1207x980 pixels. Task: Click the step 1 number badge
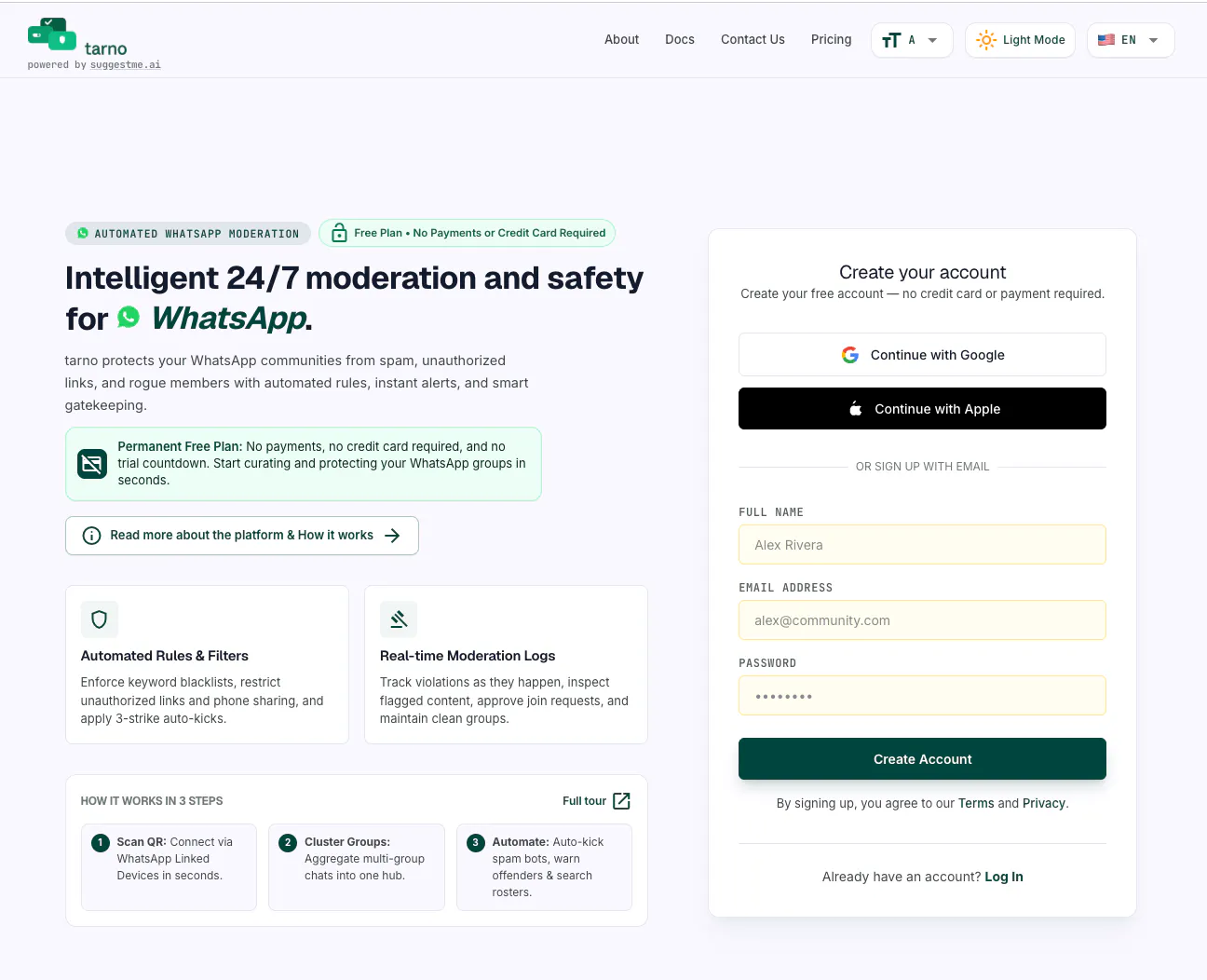(101, 843)
